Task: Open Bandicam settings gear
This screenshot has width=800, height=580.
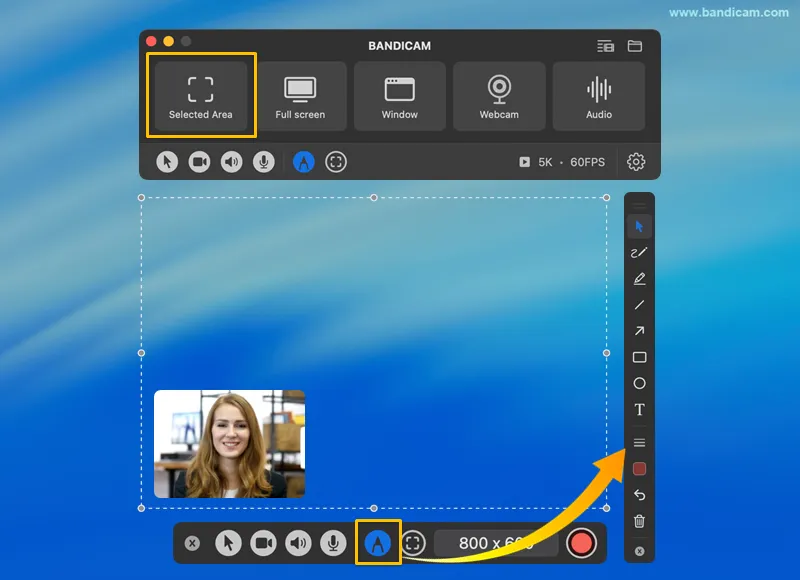Action: tap(636, 162)
